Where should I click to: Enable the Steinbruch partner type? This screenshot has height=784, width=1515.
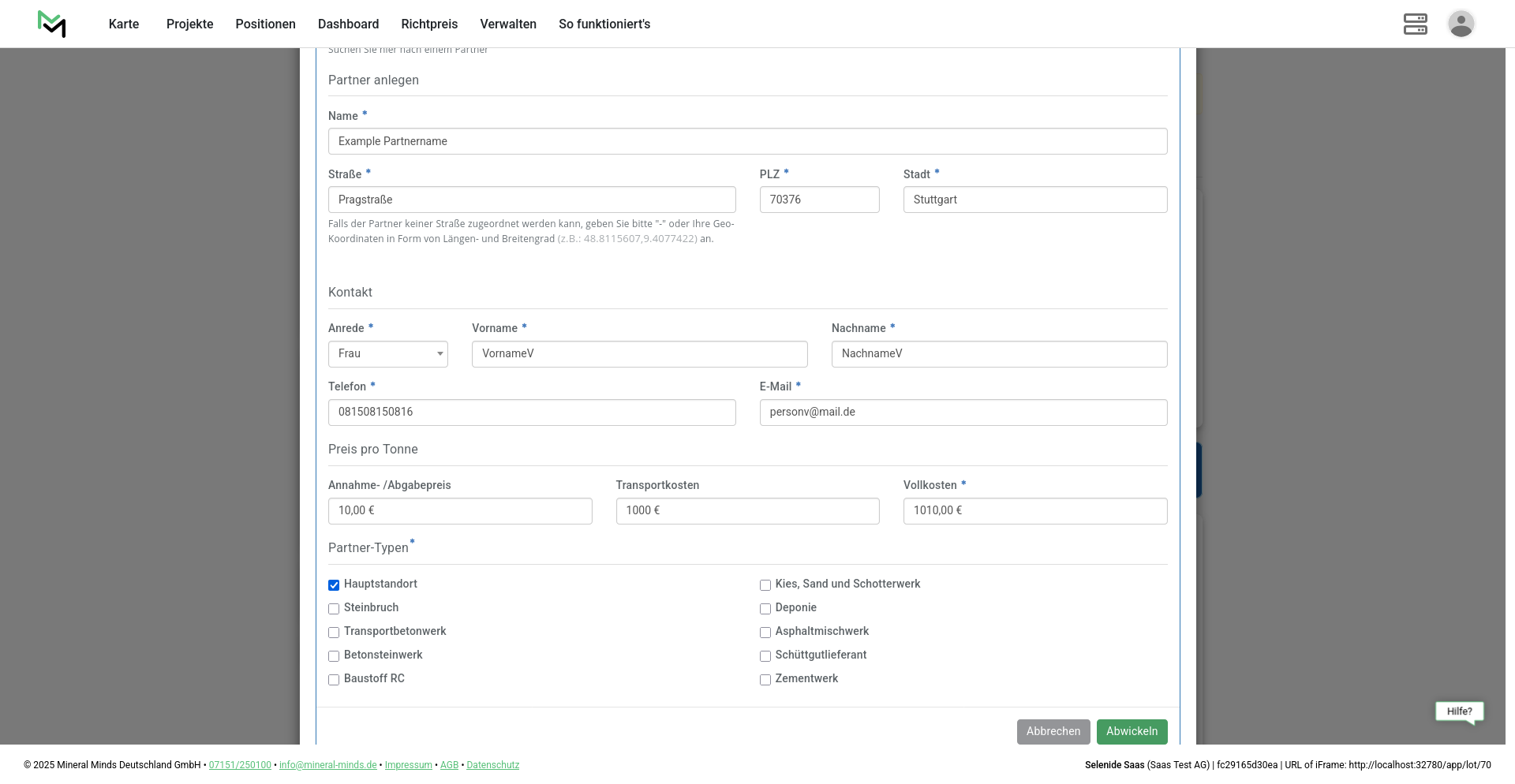[334, 609]
